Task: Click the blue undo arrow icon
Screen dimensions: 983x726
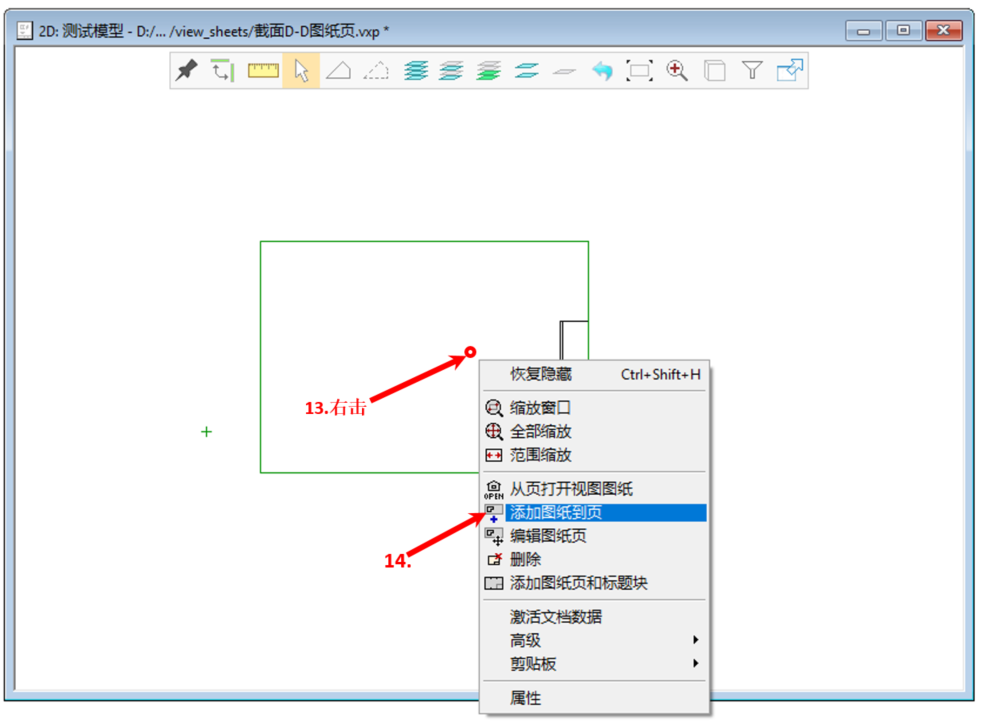Action: tap(602, 70)
